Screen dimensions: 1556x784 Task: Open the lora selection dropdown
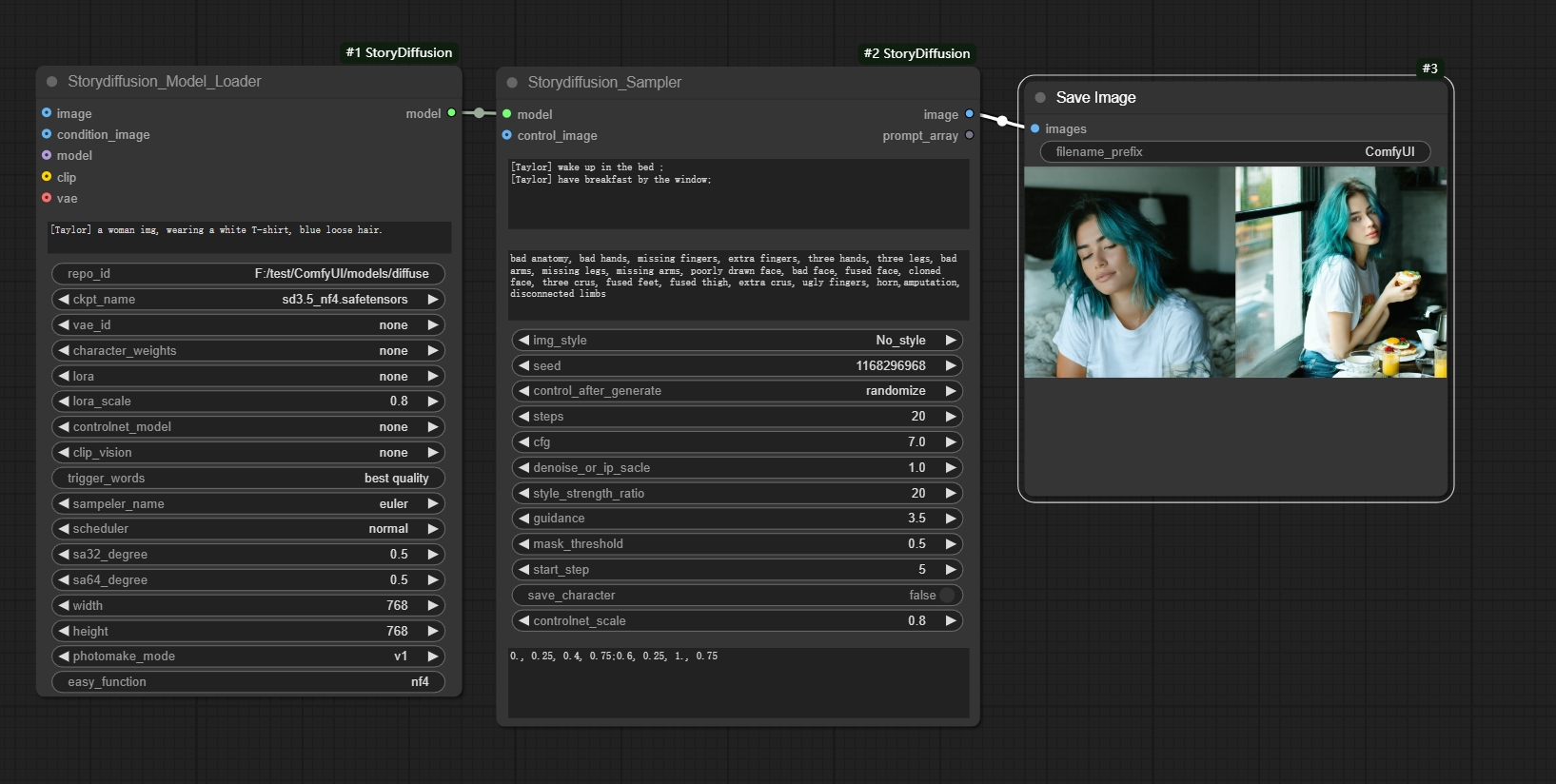247,376
